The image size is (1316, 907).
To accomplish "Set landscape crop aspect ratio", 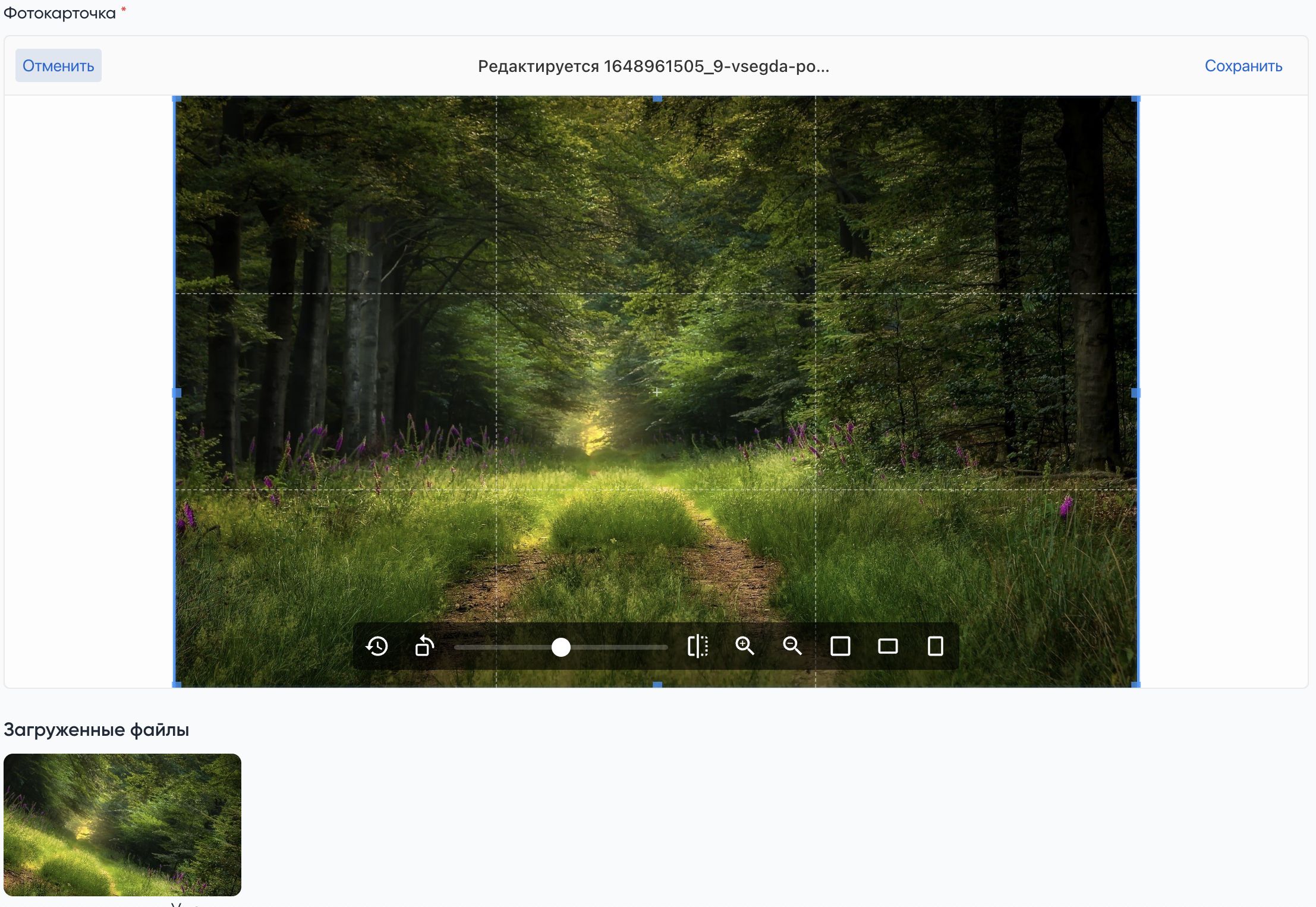I will tap(887, 646).
